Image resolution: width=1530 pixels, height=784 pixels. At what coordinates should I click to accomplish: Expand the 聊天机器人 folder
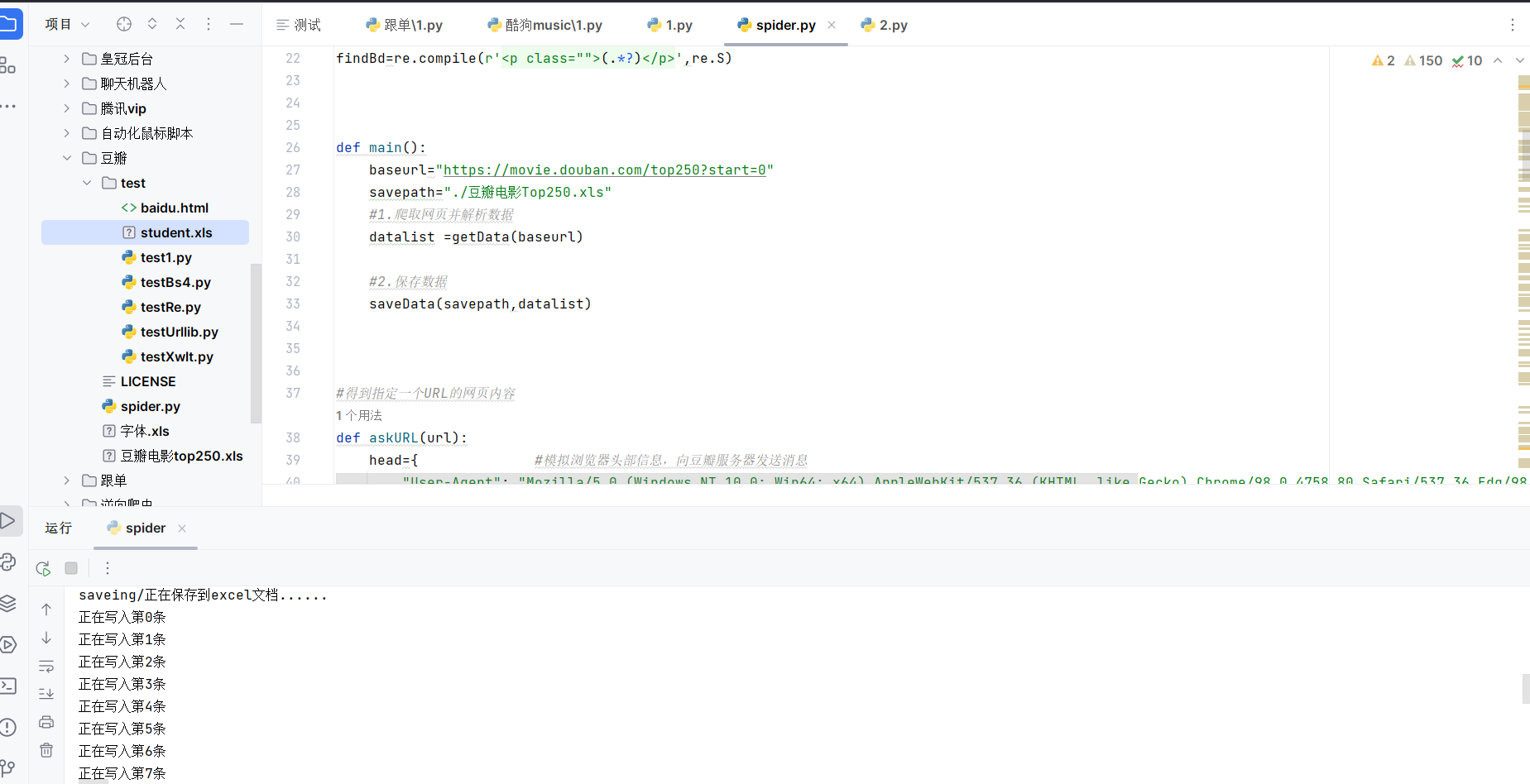point(67,84)
